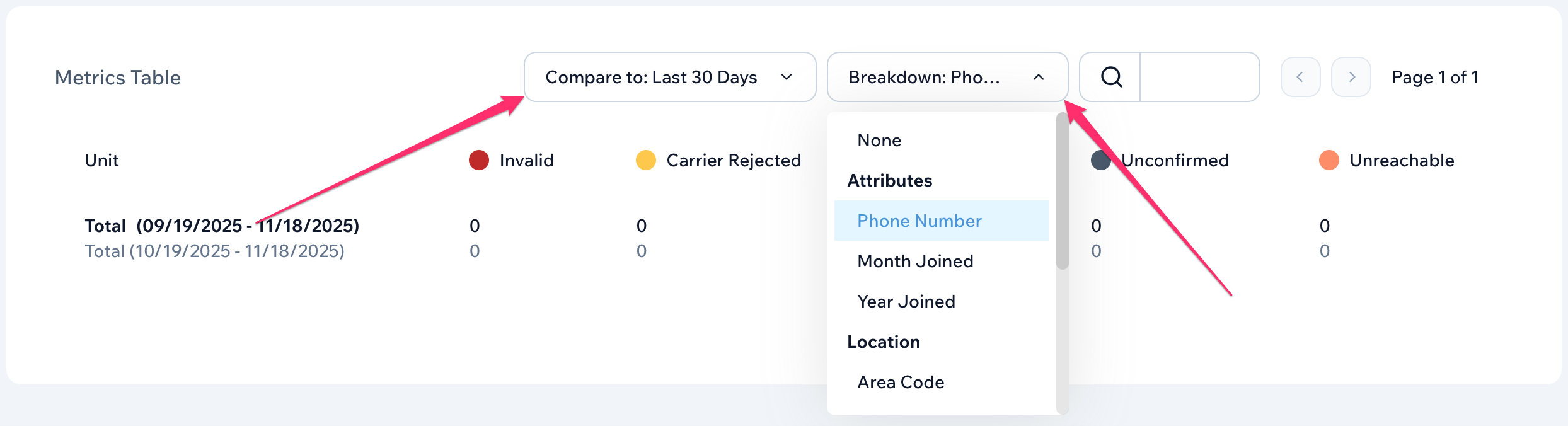1568x426 pixels.
Task: Go to next page arrow
Action: point(1351,77)
